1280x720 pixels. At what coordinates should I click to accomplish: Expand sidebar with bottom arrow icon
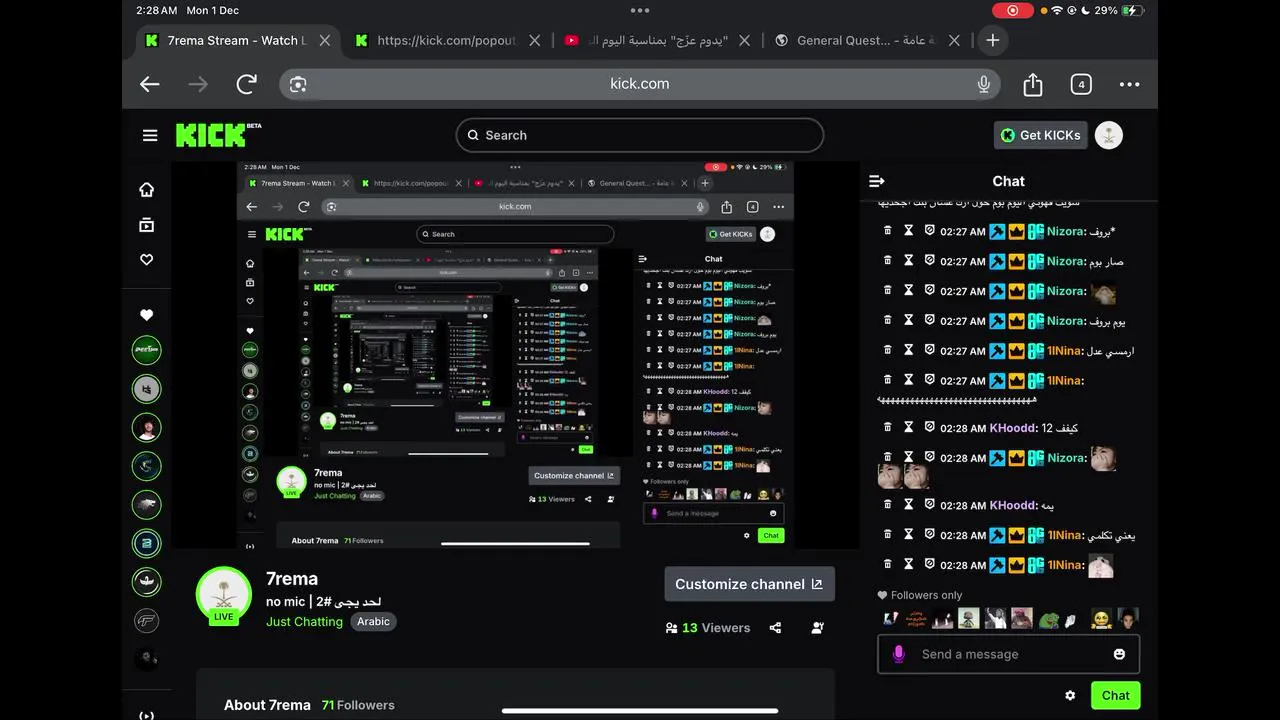click(147, 715)
